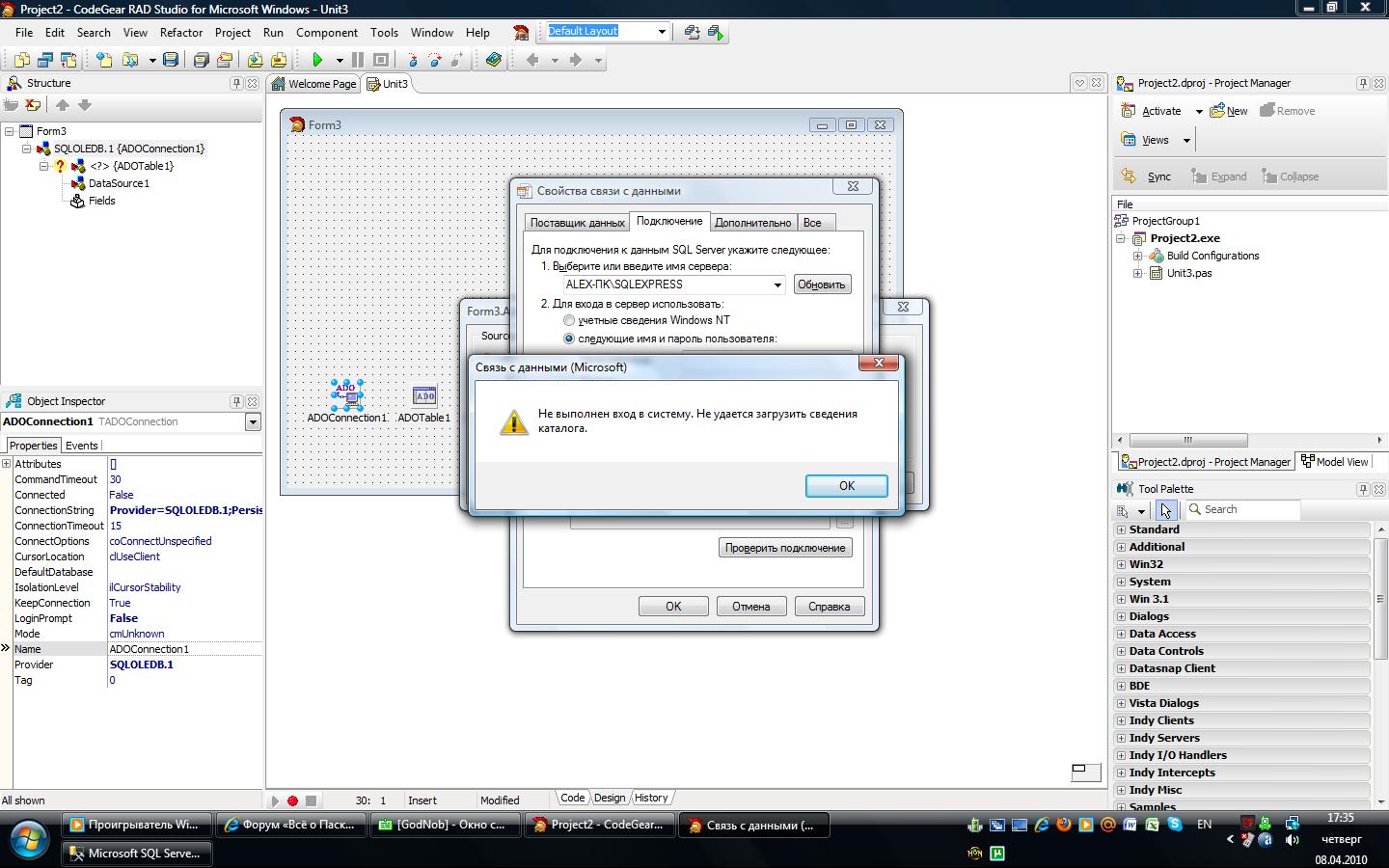The image size is (1389, 868).
Task: Click Remove File from Project icon
Action: [278, 60]
